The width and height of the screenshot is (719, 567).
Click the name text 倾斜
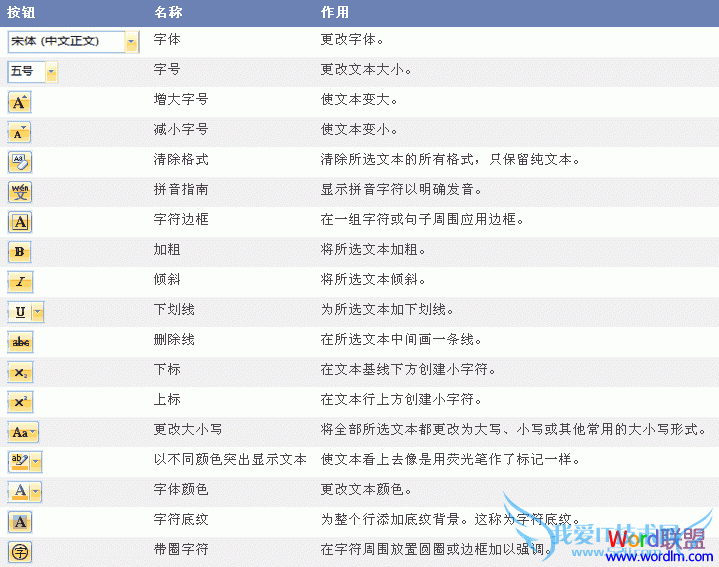pyautogui.click(x=167, y=279)
